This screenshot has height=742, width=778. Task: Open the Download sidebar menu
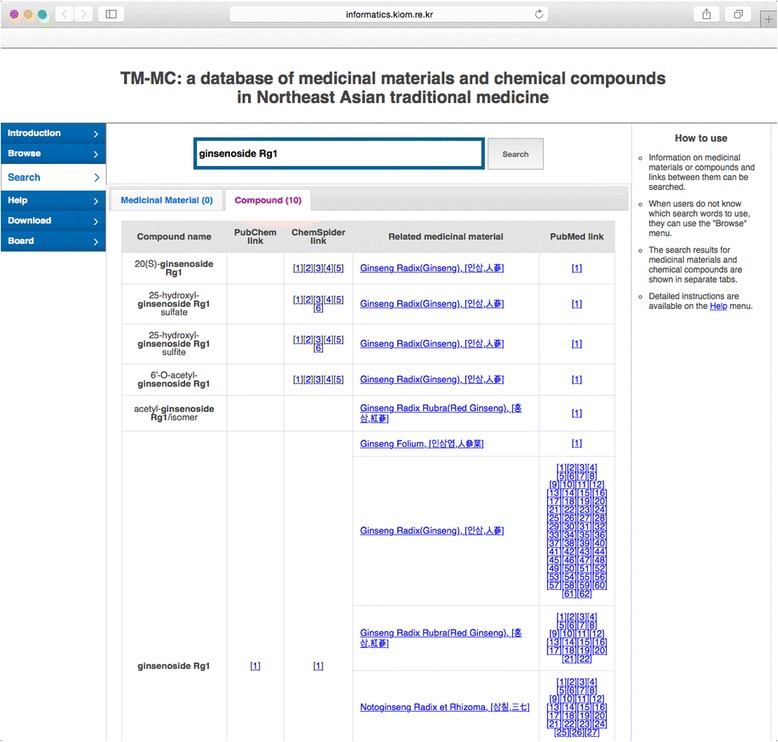[x=53, y=220]
